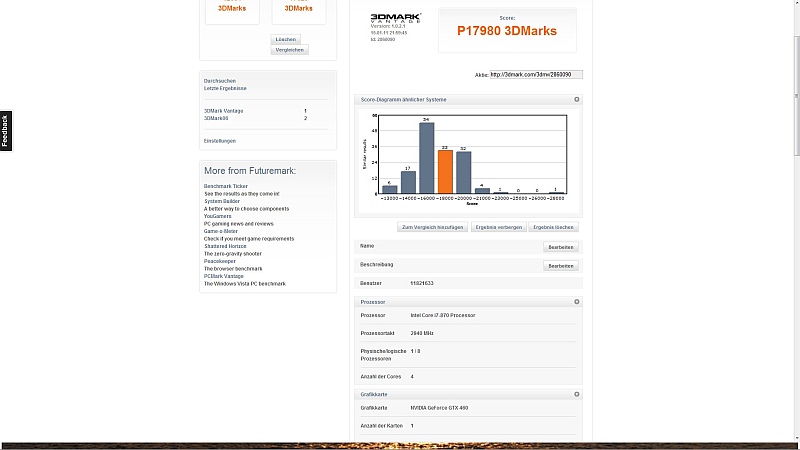Screen dimensions: 800x450
Task: Click the 3DMark Vantage logo
Action: point(395,18)
